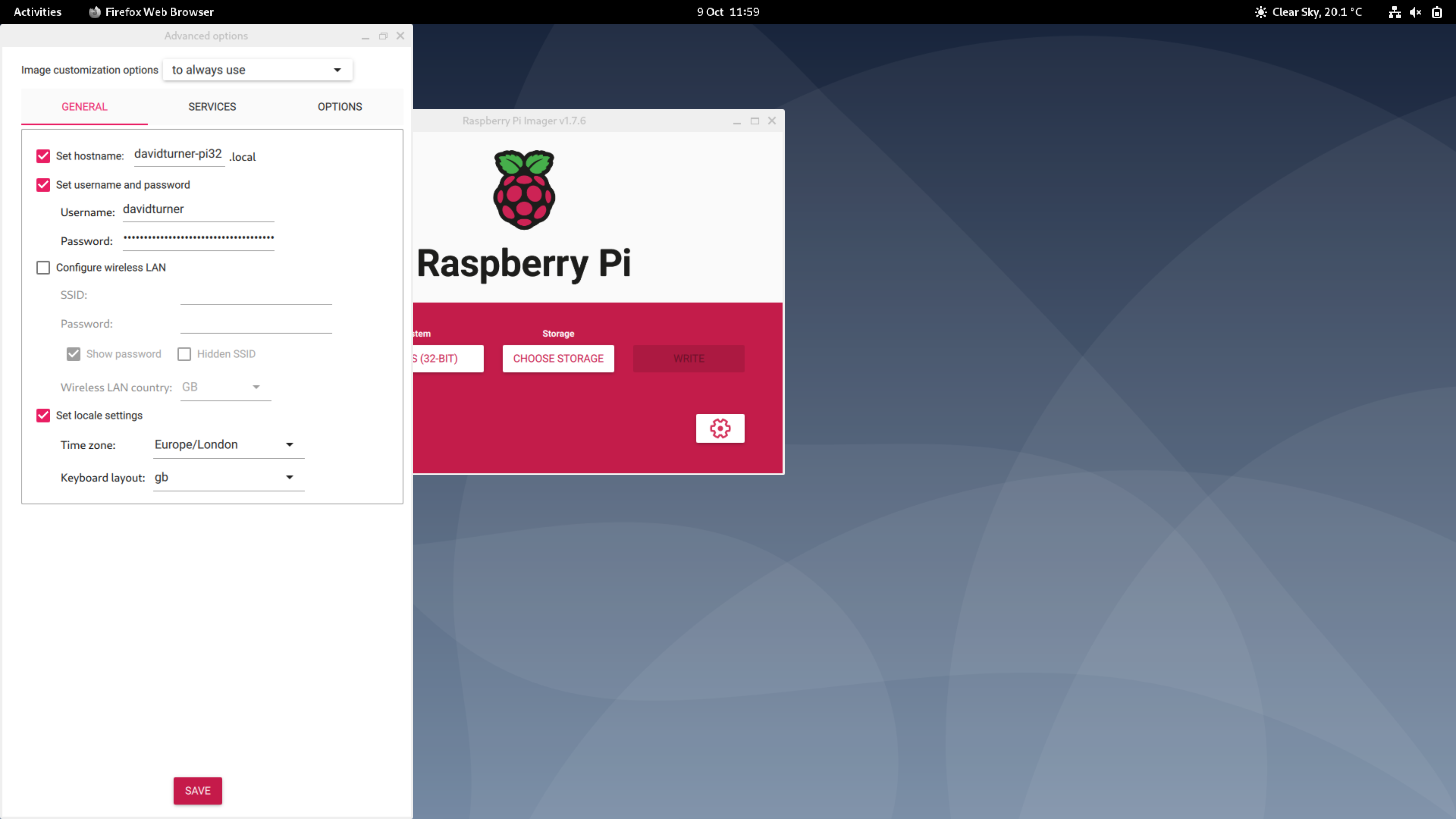Open the Image customization options dropdown
Screen dimensions: 1456x819
tap(257, 69)
